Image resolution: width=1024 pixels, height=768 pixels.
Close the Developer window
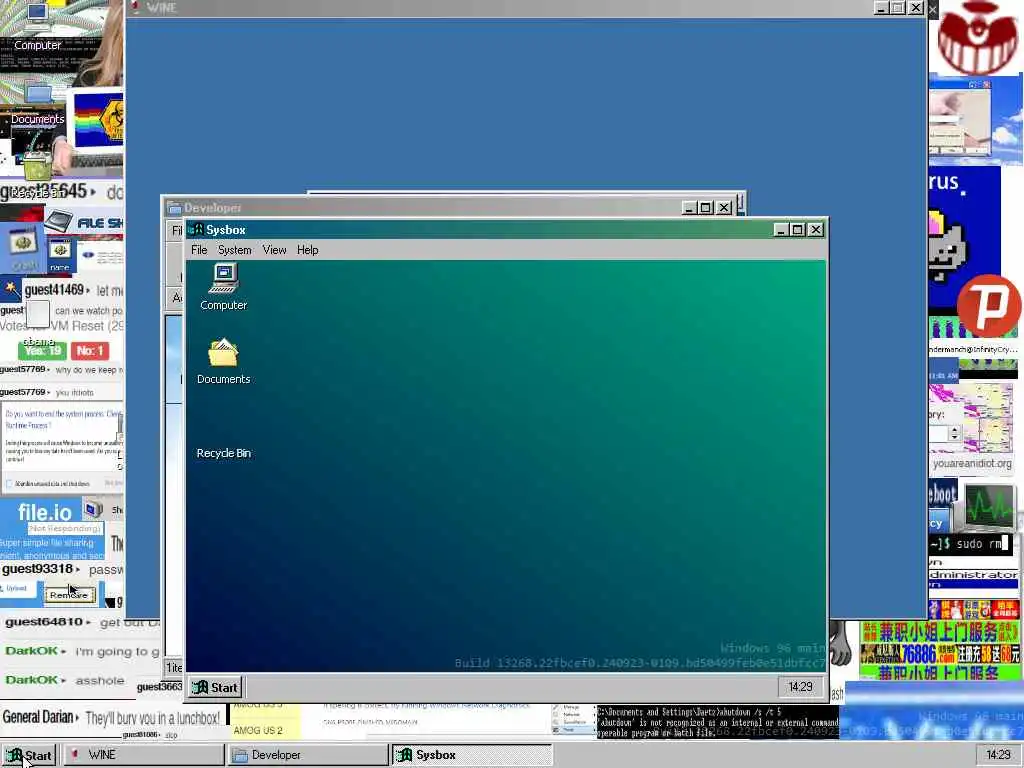tap(724, 208)
